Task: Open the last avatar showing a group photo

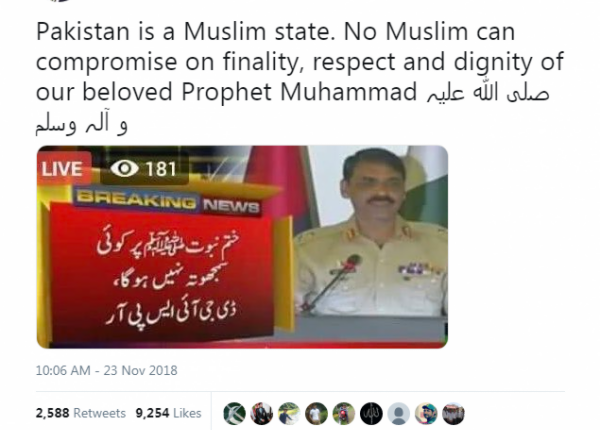Action: 453,413
